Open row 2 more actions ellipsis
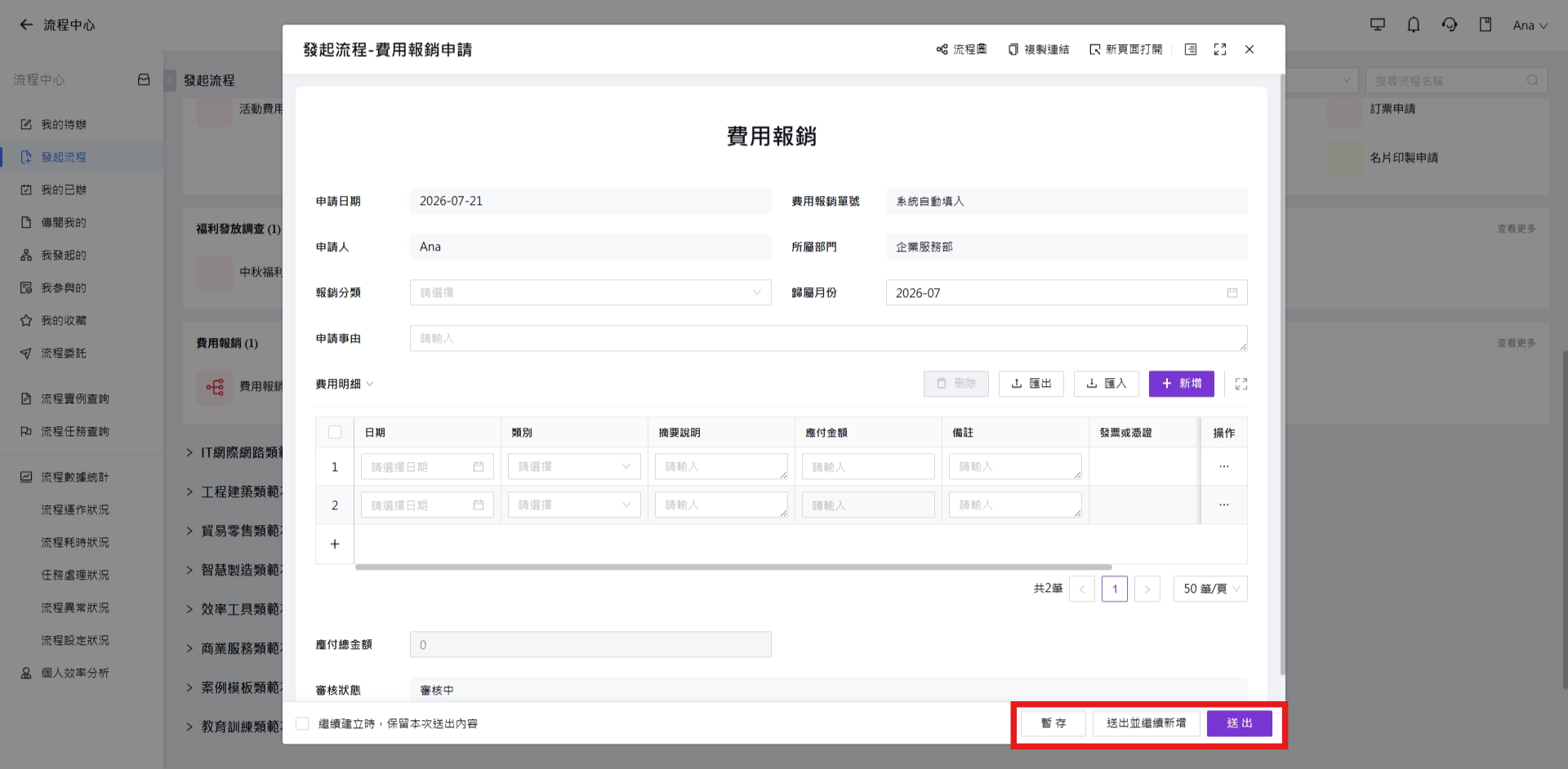The image size is (1568, 769). click(1224, 505)
